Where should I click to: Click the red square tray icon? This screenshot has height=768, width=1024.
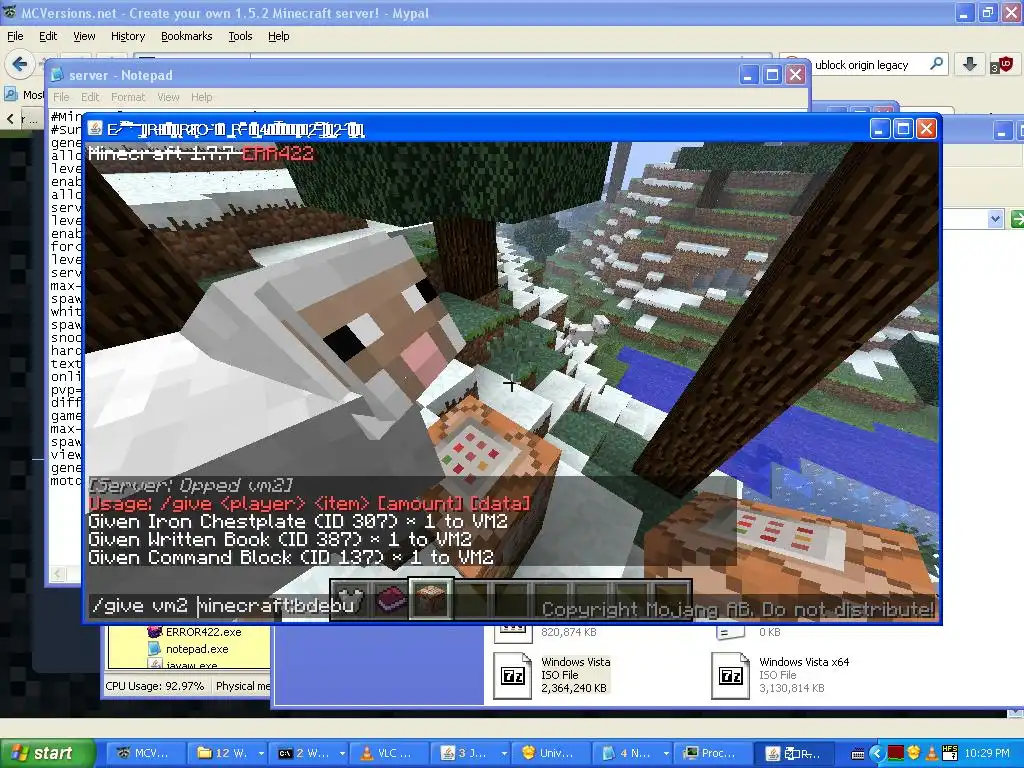point(895,754)
